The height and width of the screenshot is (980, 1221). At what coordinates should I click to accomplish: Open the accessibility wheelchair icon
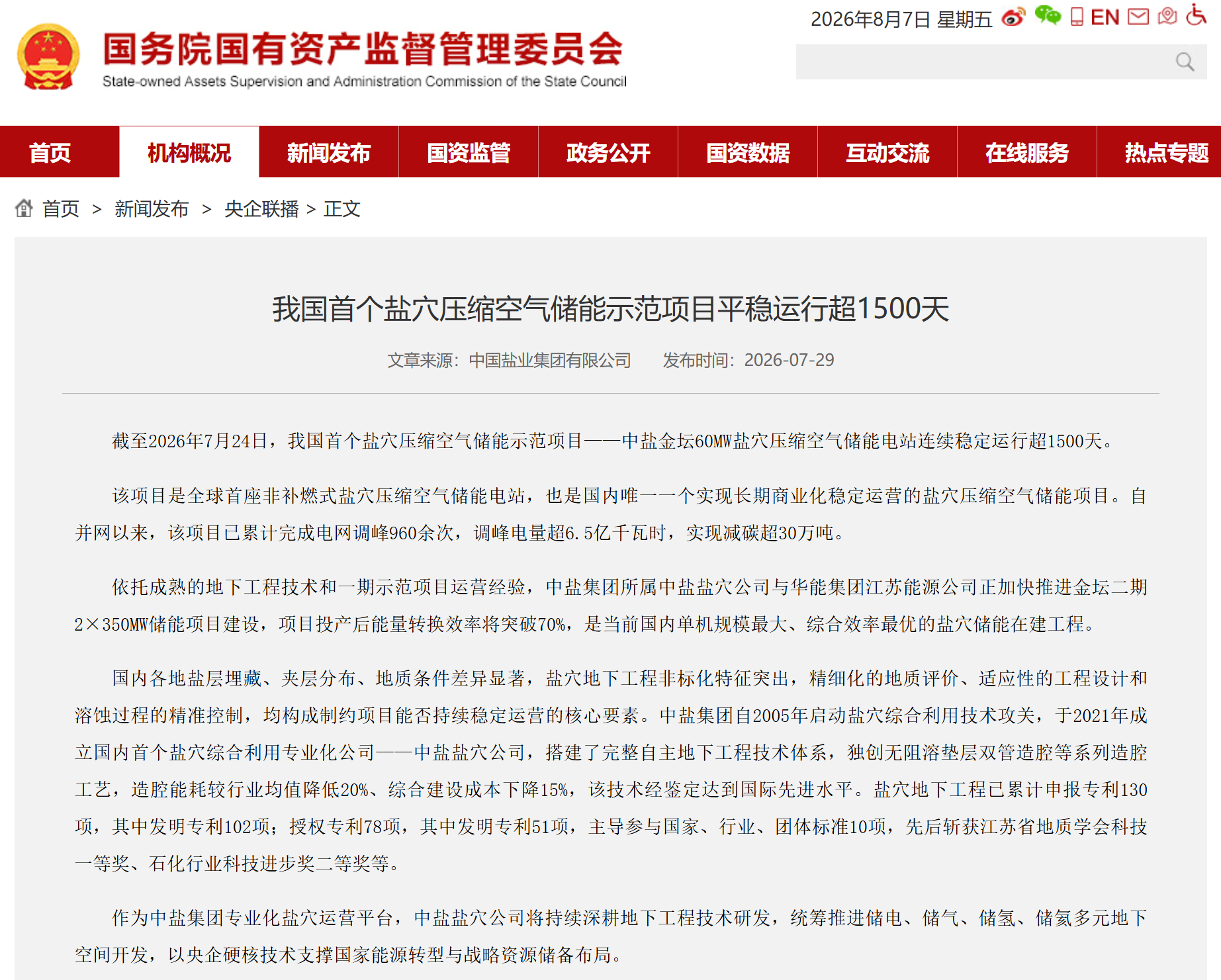tap(1196, 15)
